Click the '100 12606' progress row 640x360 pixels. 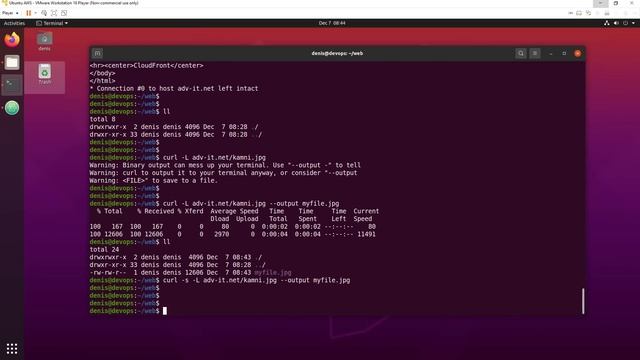[x=233, y=234]
